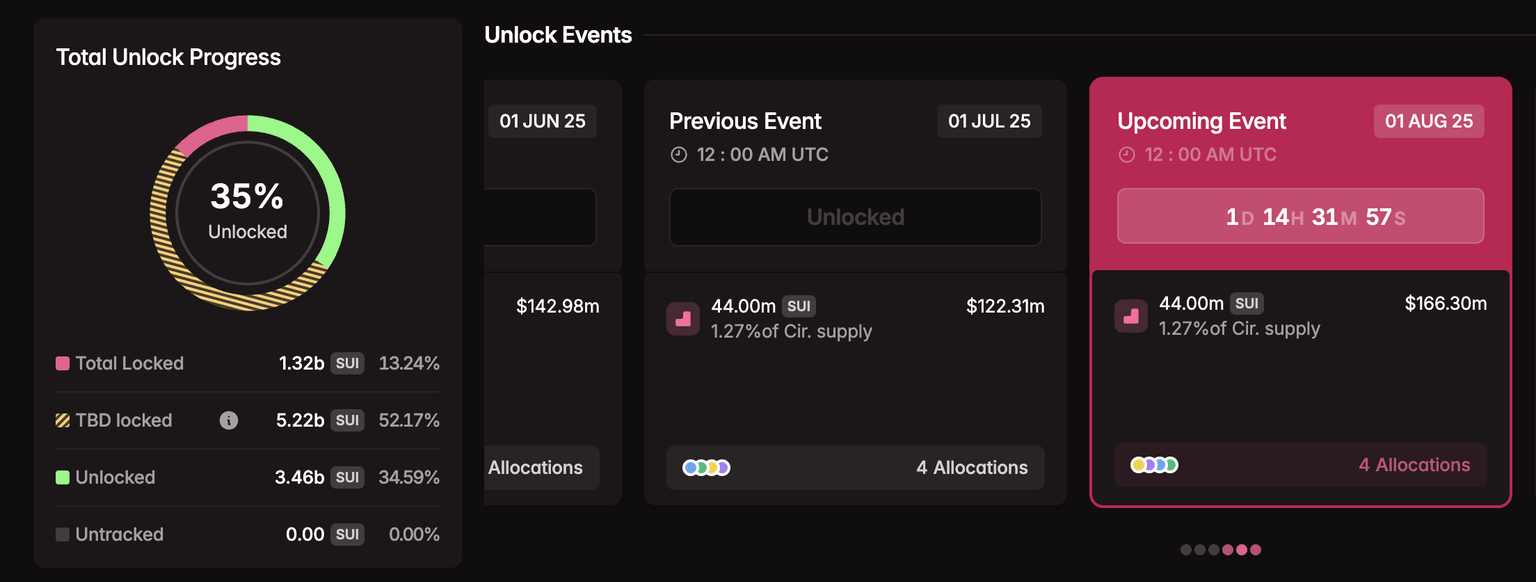Select the pink token icon in Upcoming Event
1536x582 pixels.
(x=1131, y=316)
